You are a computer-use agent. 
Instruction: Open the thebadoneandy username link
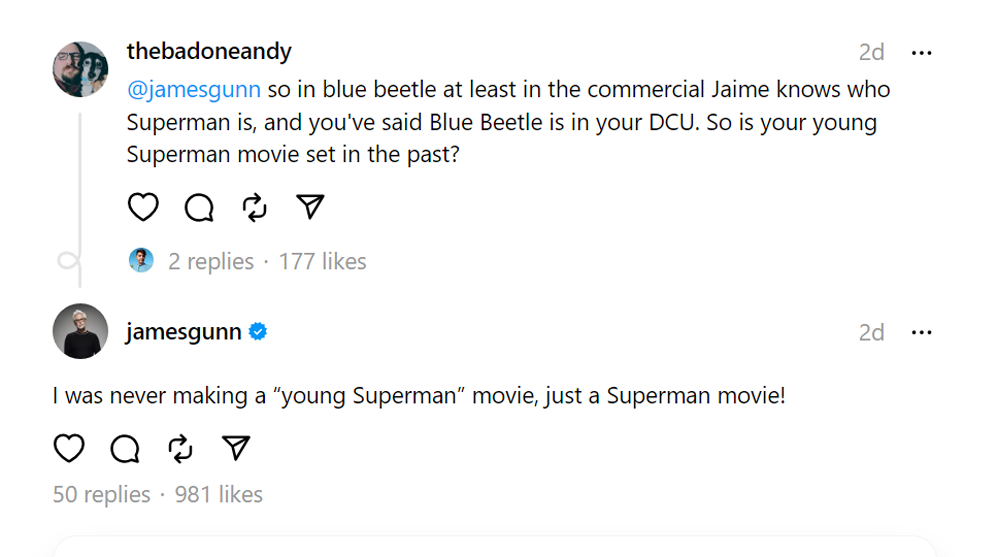pyautogui.click(x=209, y=51)
